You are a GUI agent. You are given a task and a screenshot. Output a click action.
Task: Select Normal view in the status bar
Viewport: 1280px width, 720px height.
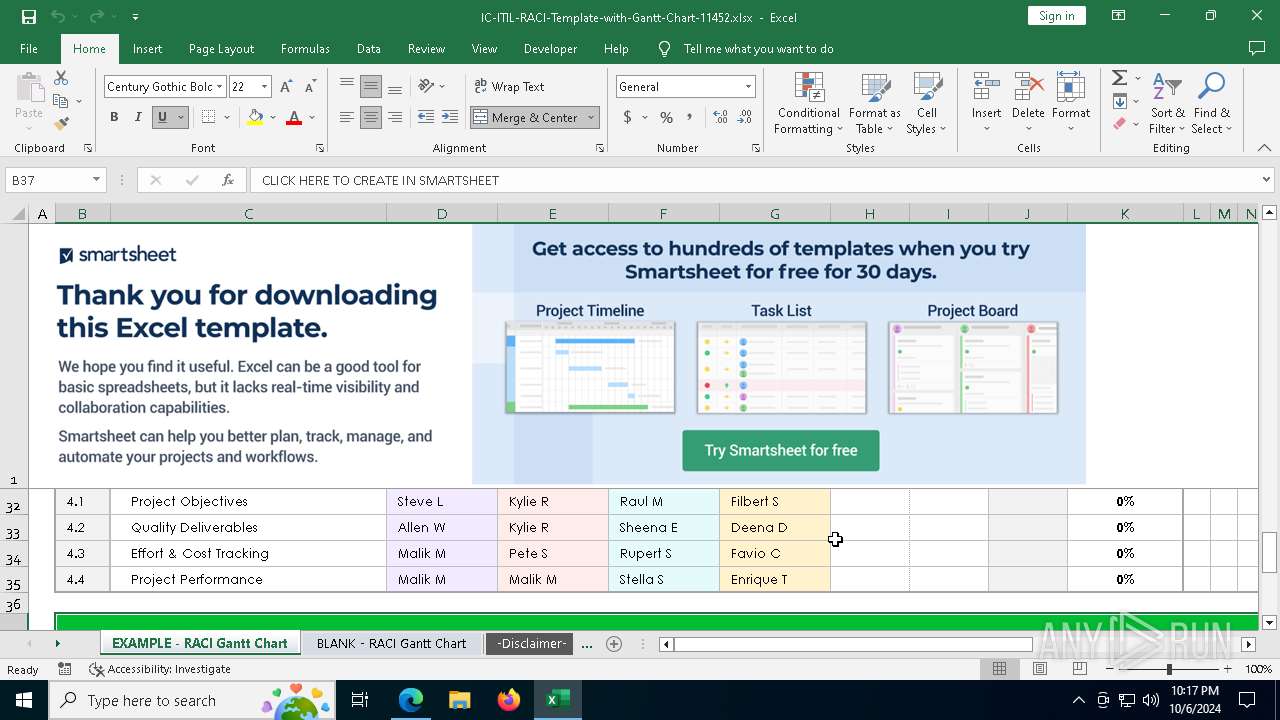point(999,669)
